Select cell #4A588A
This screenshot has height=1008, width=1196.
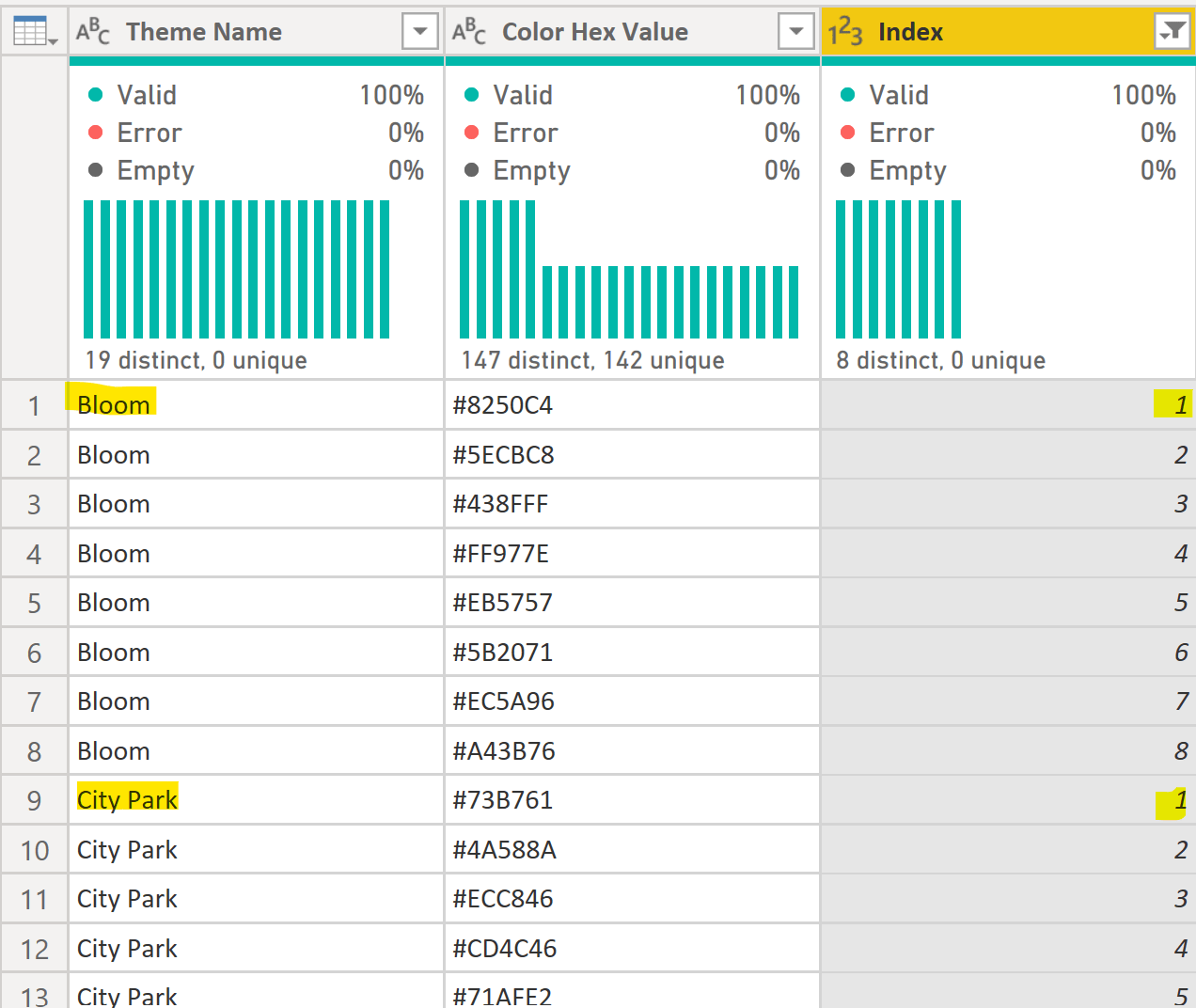click(x=632, y=850)
